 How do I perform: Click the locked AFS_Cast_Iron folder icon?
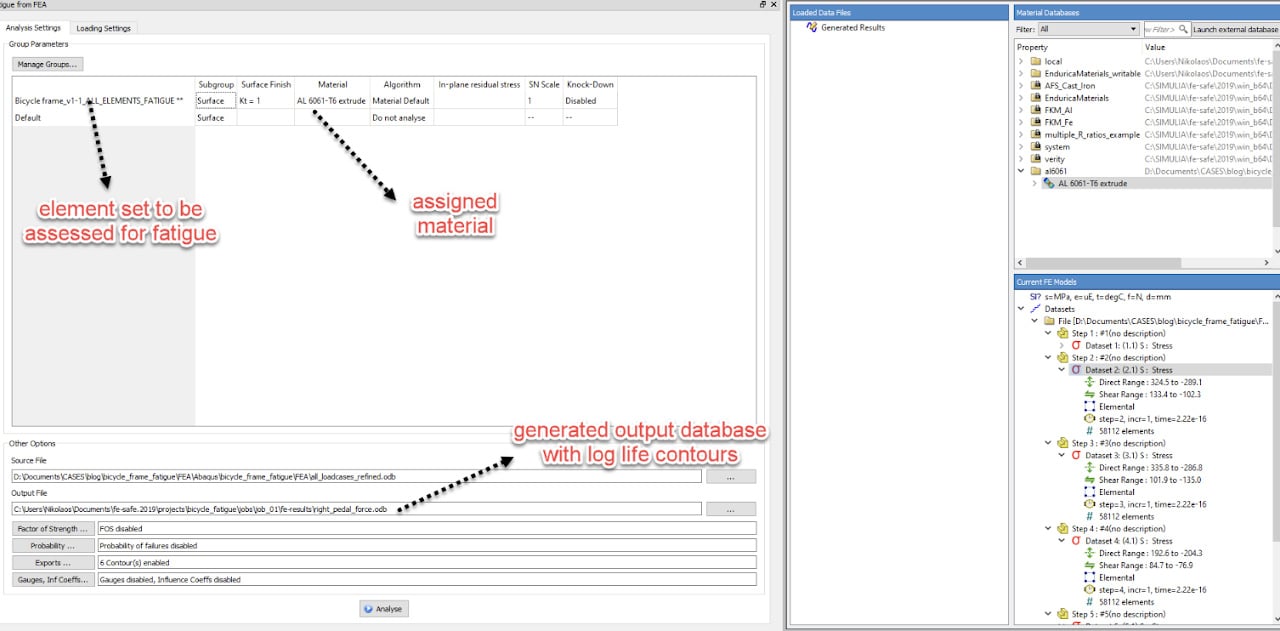(x=1035, y=86)
